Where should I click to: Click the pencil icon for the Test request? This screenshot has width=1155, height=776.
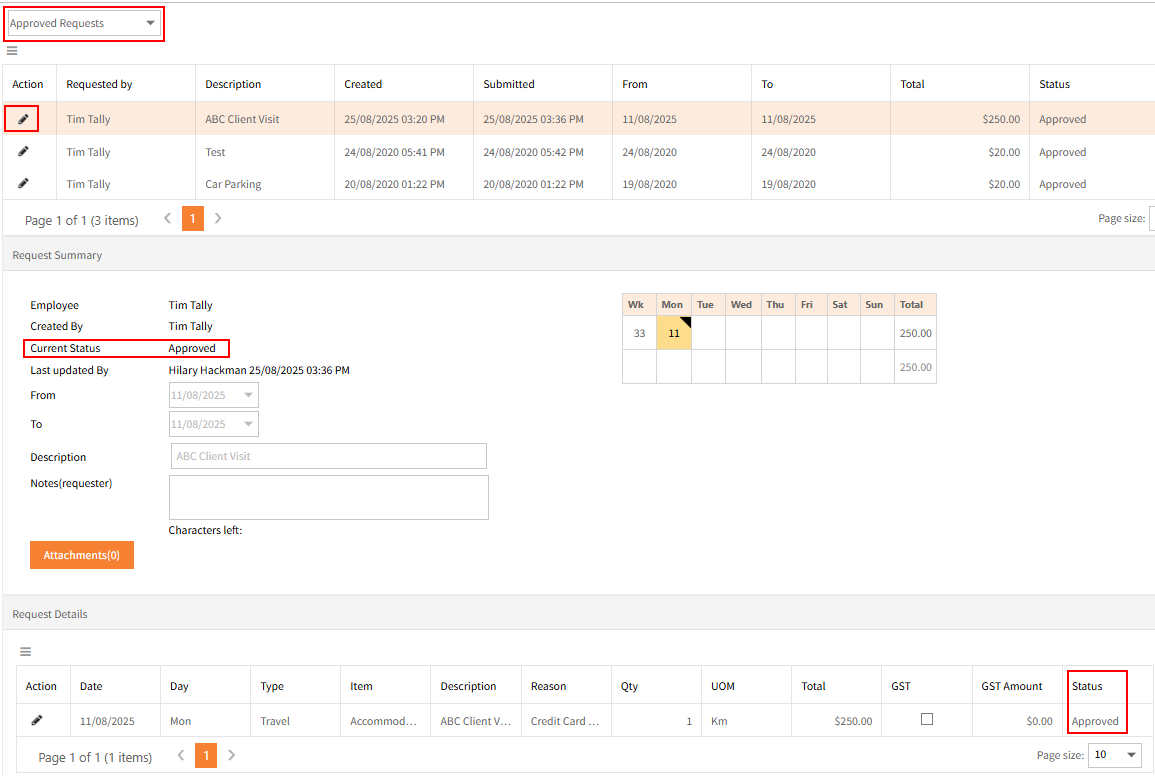[23, 151]
